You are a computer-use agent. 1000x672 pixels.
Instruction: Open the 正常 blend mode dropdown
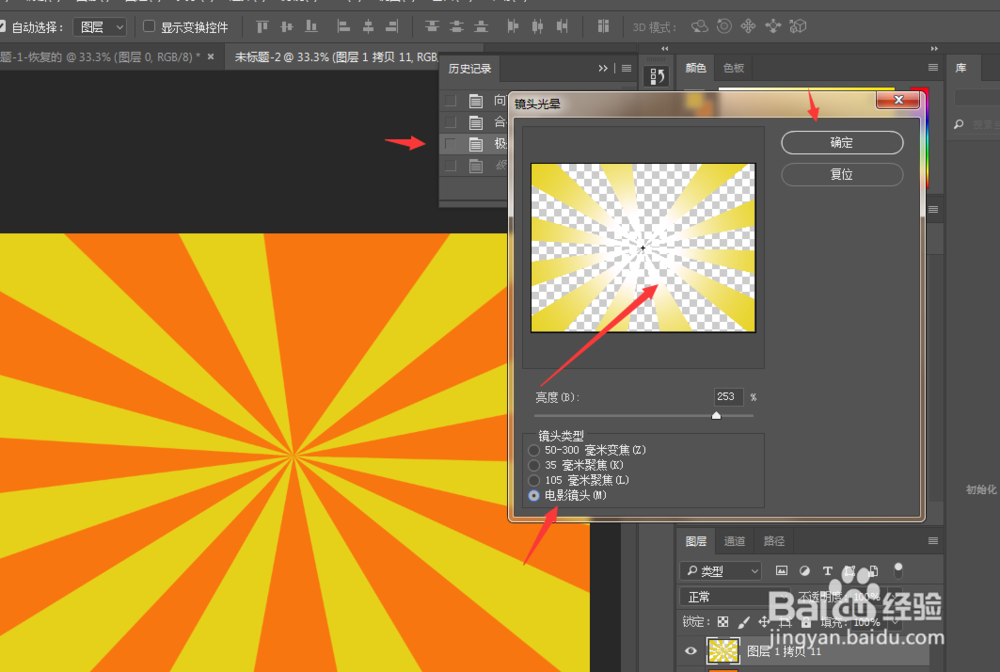(x=735, y=597)
